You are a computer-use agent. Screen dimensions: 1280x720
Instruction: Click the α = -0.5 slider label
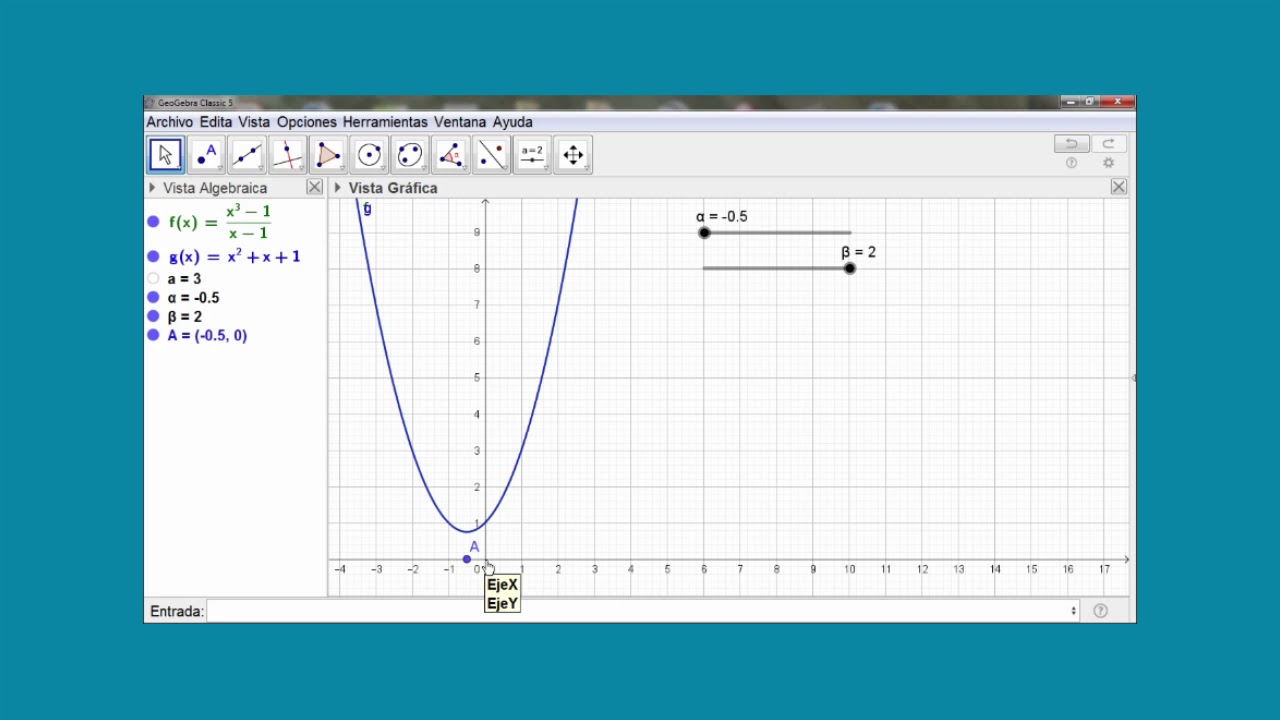click(x=722, y=217)
